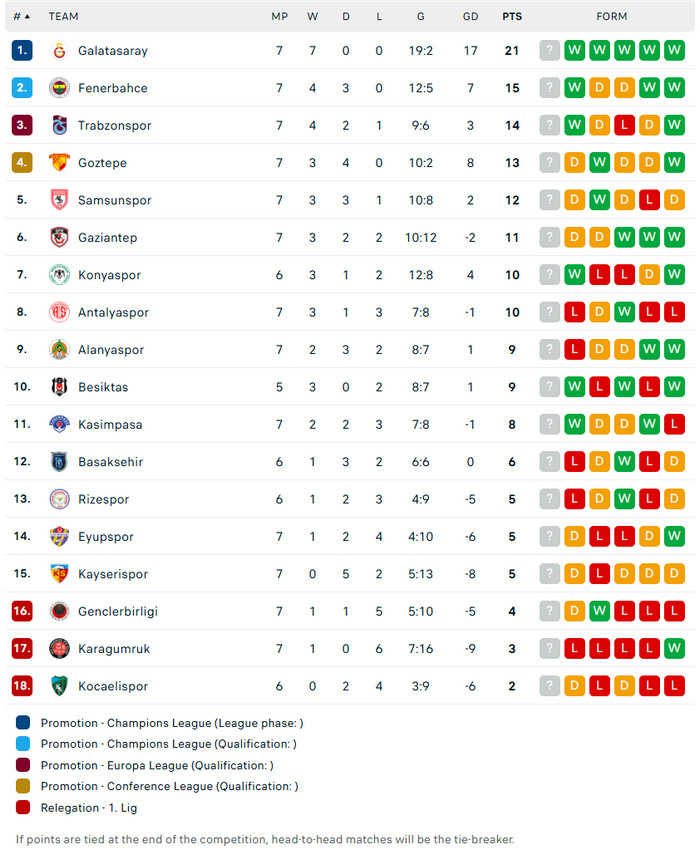Click the Kocaelispor team badge

pyautogui.click(x=59, y=686)
